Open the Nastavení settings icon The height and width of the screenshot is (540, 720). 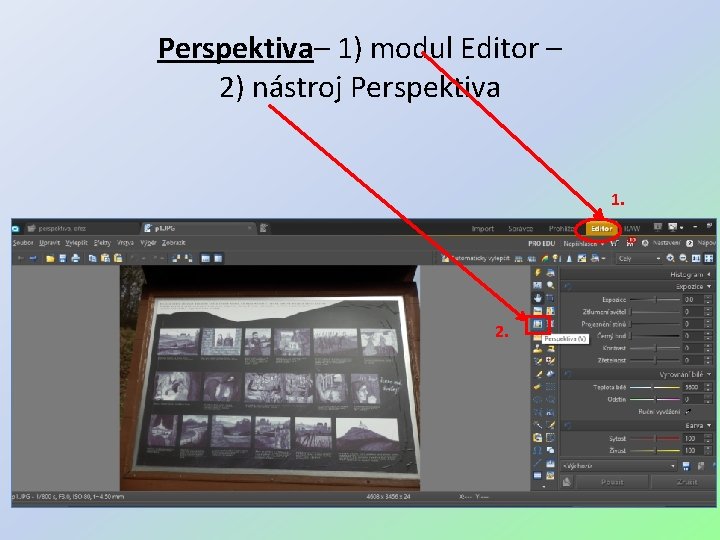(x=645, y=243)
